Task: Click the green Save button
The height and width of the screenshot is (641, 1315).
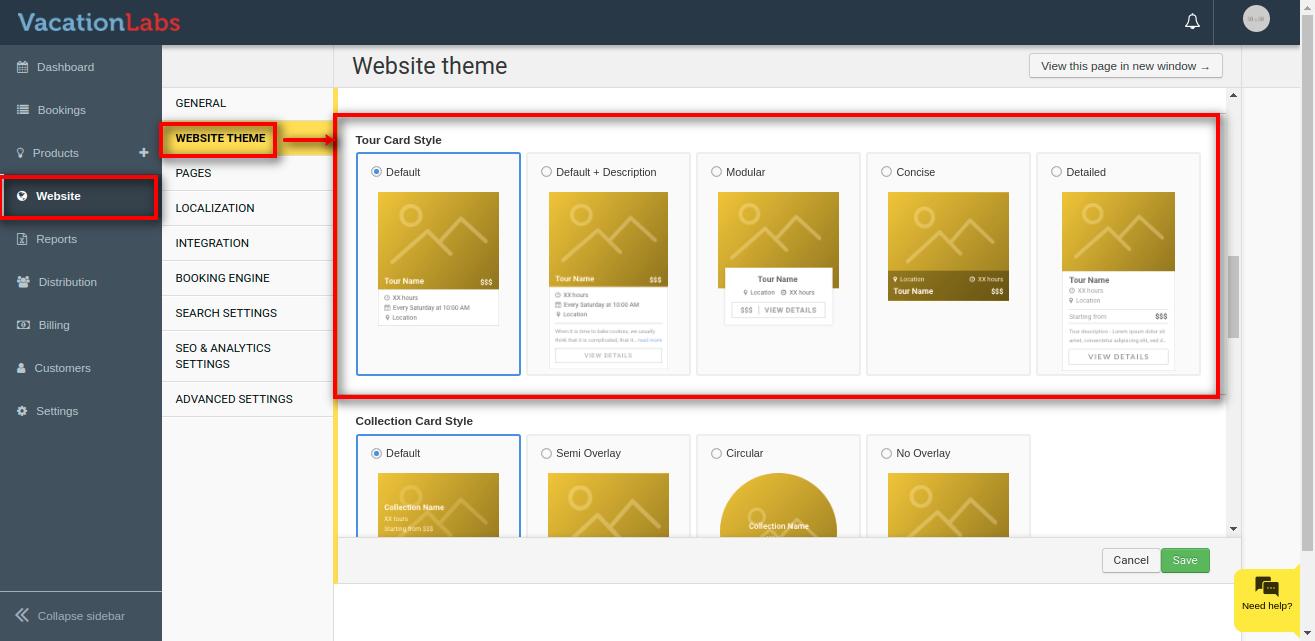Action: click(x=1185, y=560)
